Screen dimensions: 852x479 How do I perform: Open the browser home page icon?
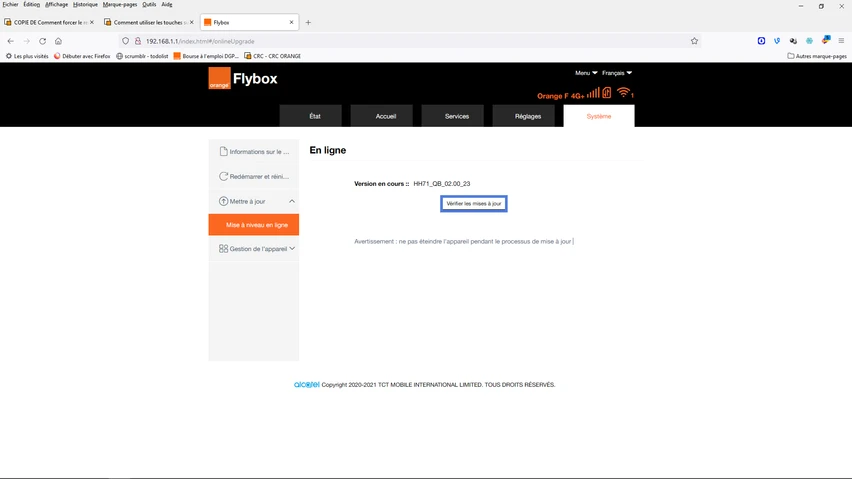[x=58, y=41]
